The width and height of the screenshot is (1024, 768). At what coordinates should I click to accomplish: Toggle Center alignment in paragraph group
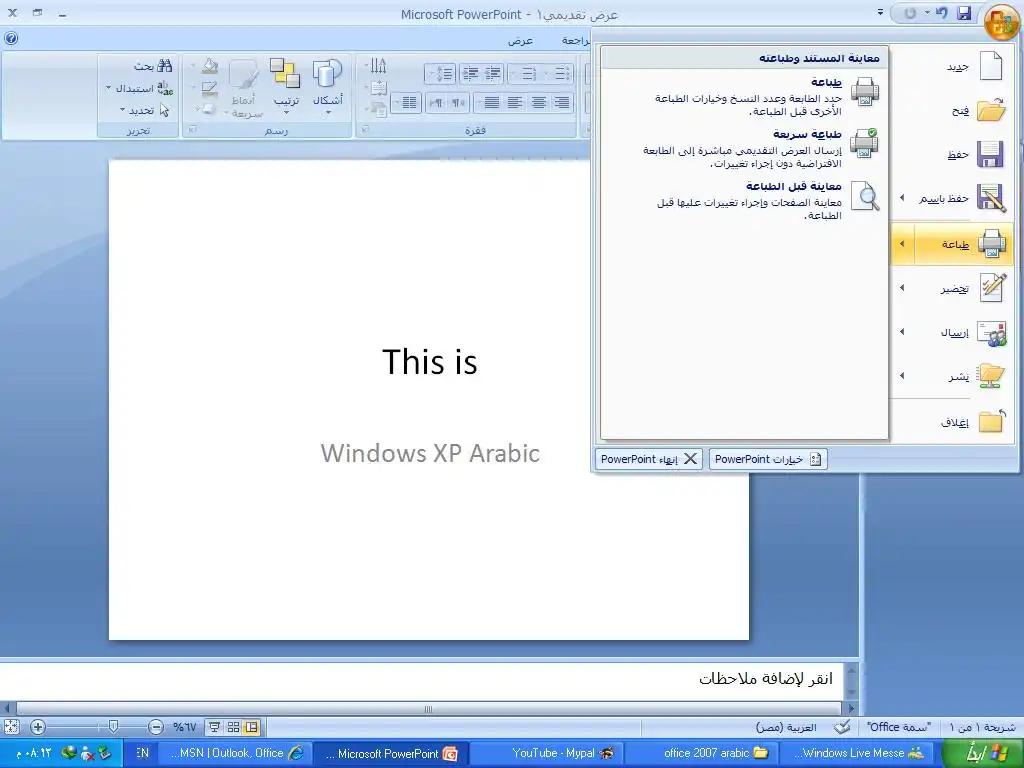click(x=539, y=103)
